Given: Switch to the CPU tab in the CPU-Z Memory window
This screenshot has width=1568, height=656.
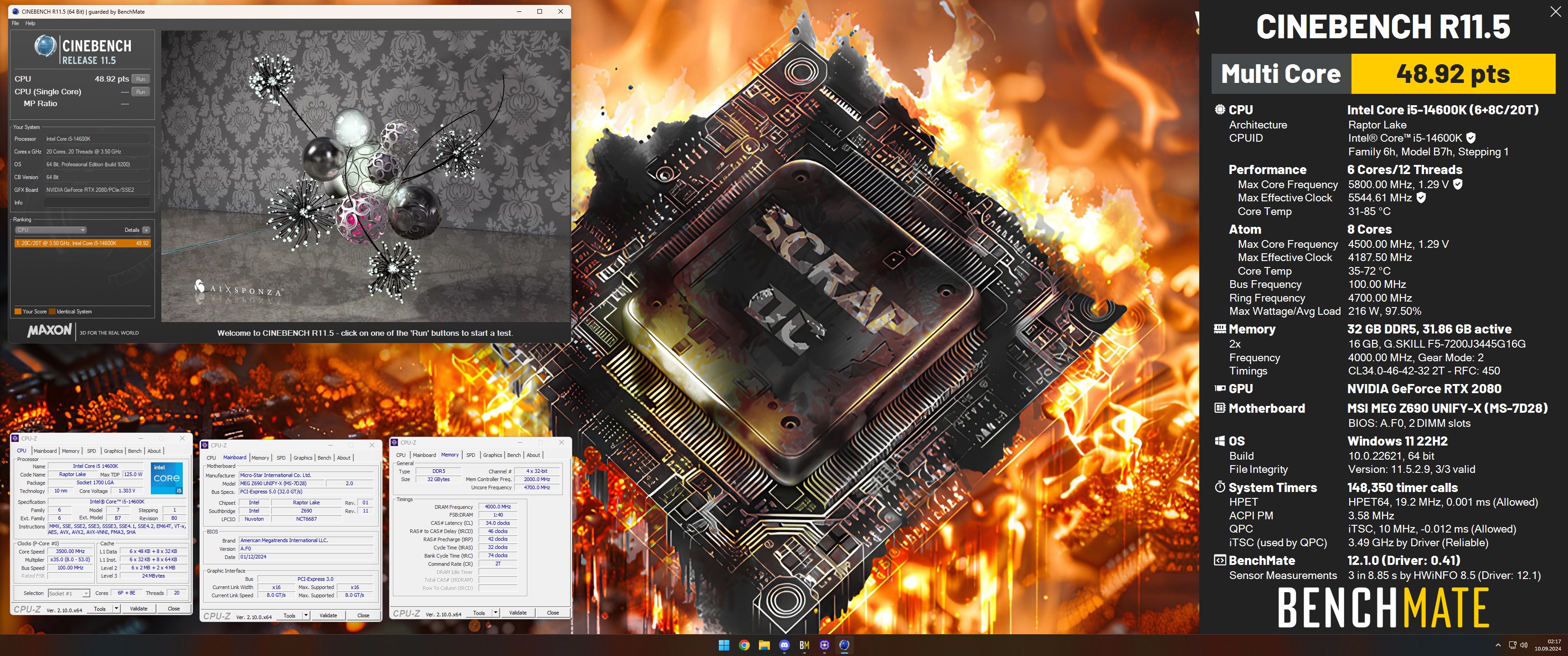Looking at the screenshot, I should coord(401,455).
